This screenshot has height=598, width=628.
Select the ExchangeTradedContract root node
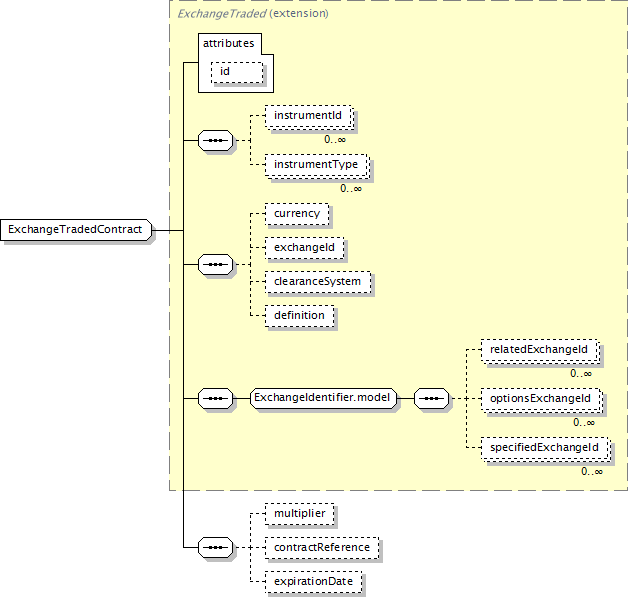click(x=76, y=230)
